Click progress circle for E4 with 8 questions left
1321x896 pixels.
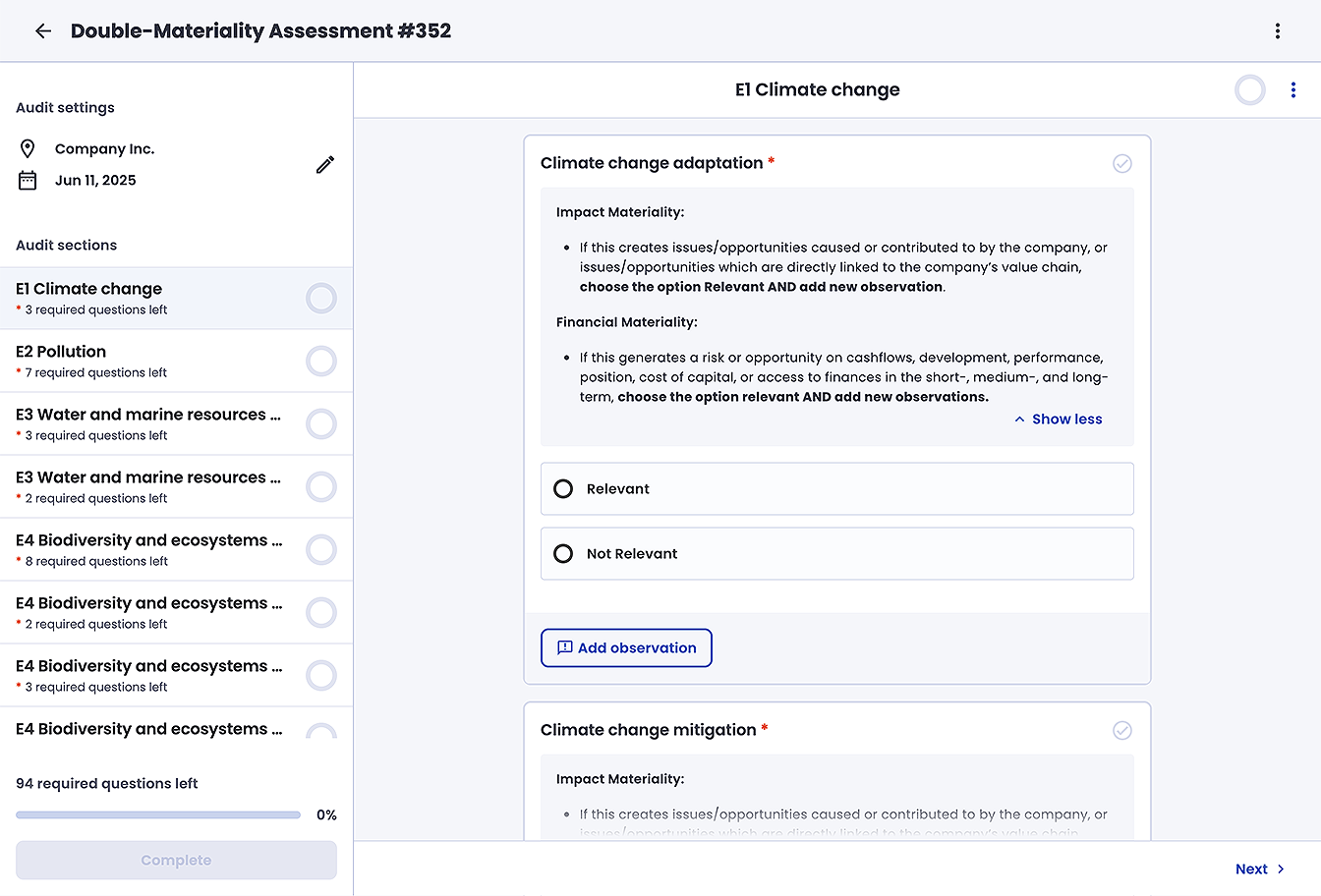(321, 549)
